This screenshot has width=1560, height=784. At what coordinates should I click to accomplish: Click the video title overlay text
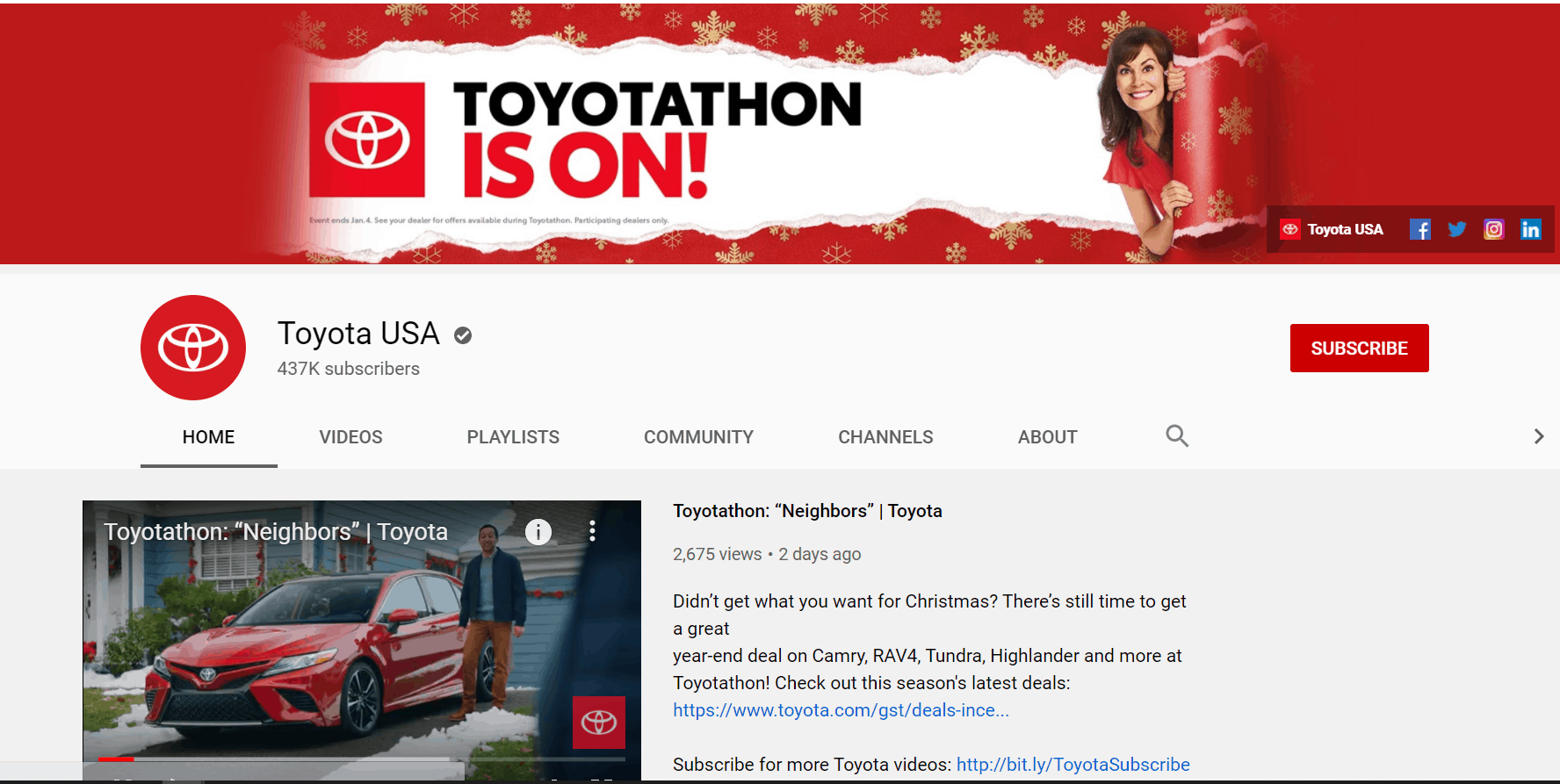pyautogui.click(x=276, y=532)
